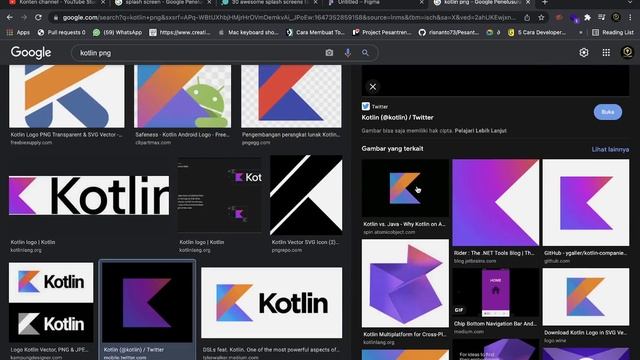The width and height of the screenshot is (640, 360).
Task: Open the (59) WhatsApp bookmark
Action: tap(118, 32)
